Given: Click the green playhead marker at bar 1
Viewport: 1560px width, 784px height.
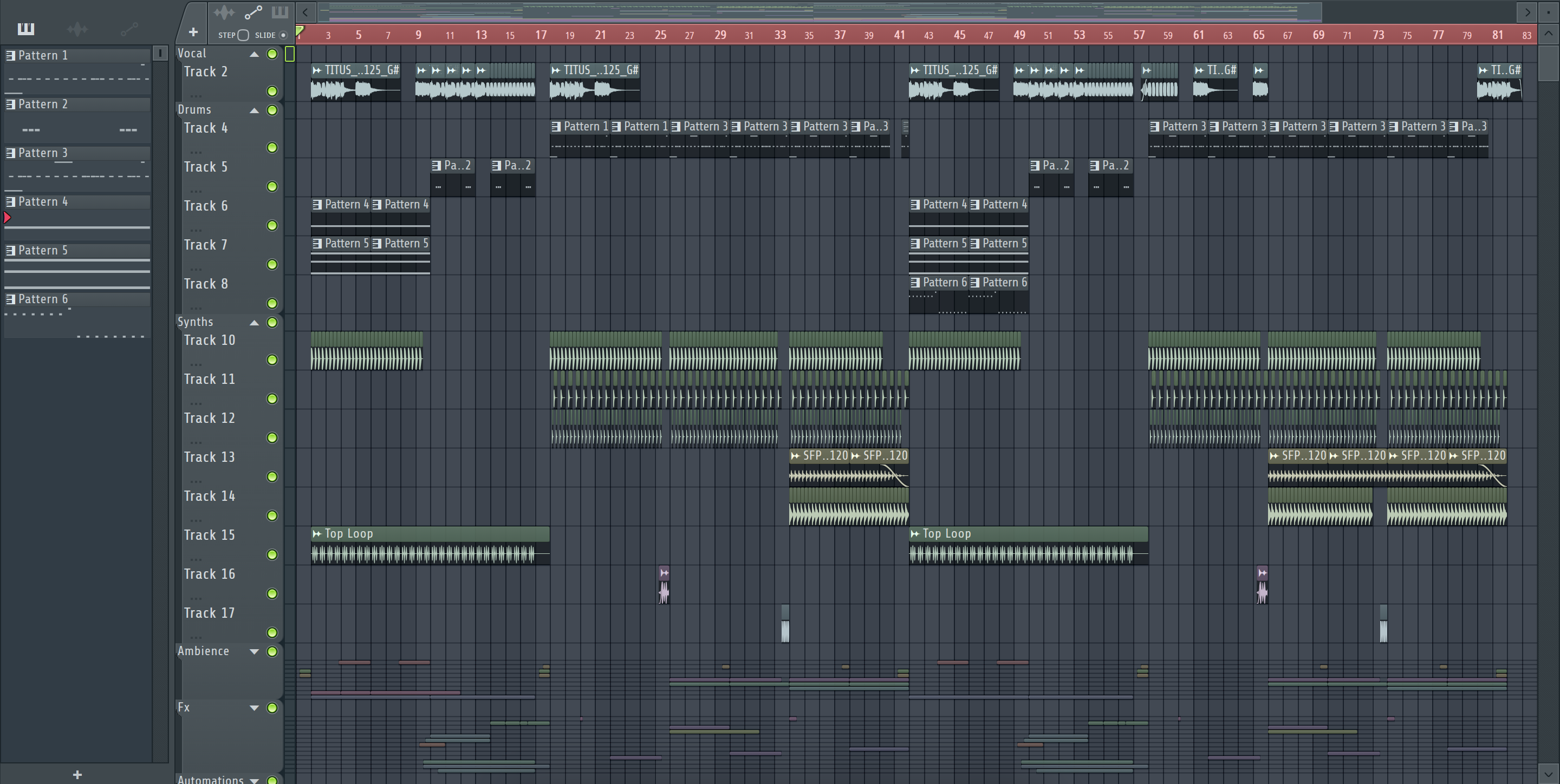Looking at the screenshot, I should point(300,30).
